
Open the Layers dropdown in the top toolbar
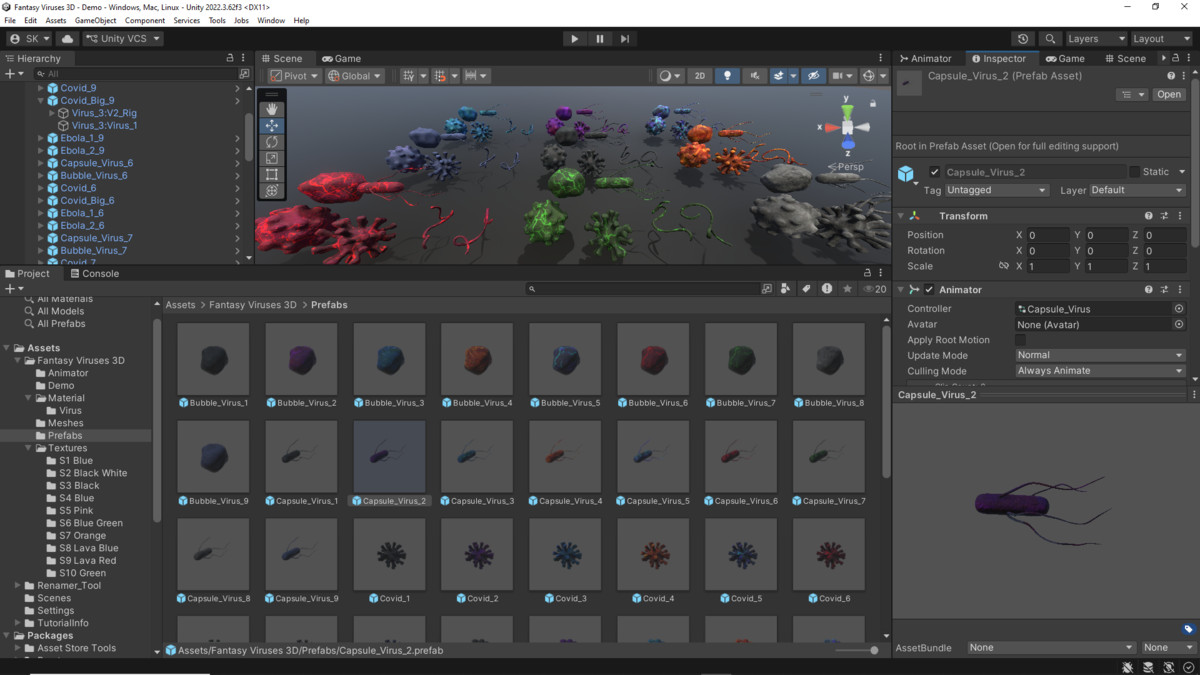click(x=1095, y=38)
